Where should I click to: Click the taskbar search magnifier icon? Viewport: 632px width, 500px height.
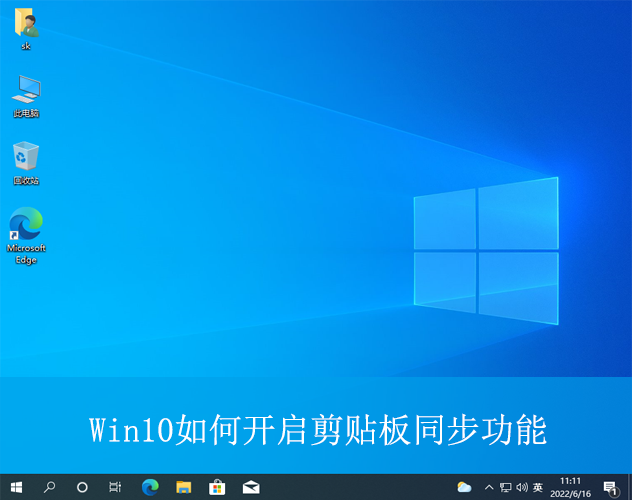49,487
